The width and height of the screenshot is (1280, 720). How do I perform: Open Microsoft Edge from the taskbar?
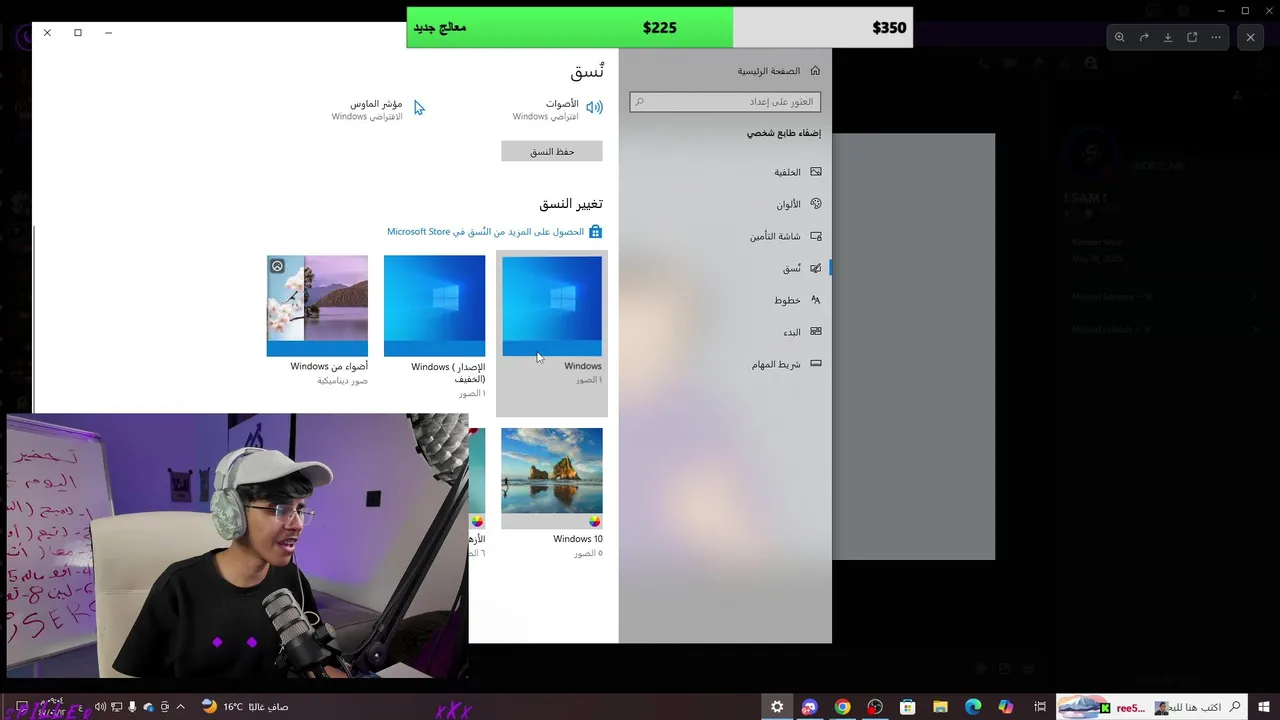(x=973, y=707)
